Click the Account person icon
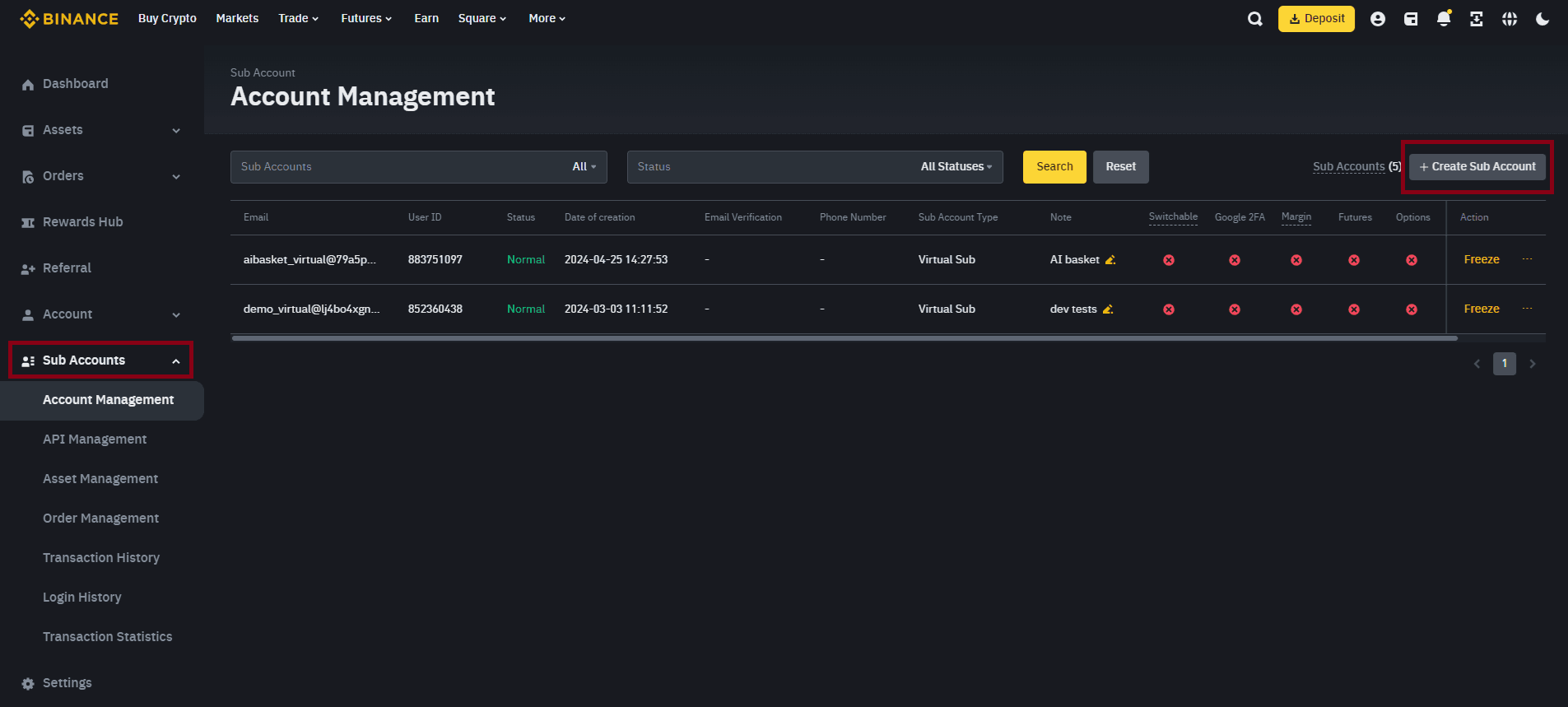 click(28, 315)
